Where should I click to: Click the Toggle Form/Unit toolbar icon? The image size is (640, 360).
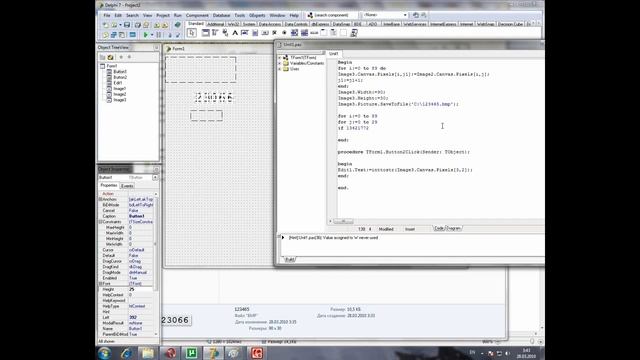point(122,36)
